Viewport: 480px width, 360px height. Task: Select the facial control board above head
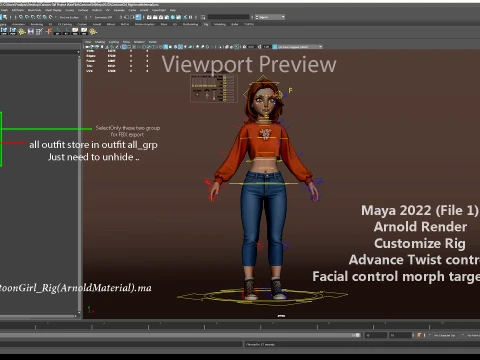pos(214,88)
